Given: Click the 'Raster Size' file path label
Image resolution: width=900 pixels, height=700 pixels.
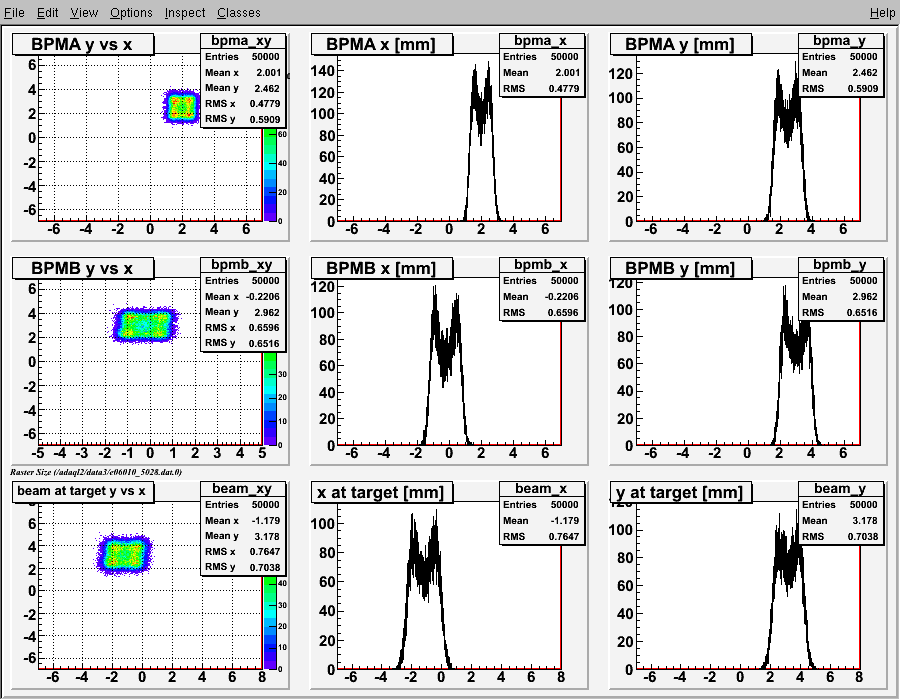Looking at the screenshot, I should [x=96, y=472].
